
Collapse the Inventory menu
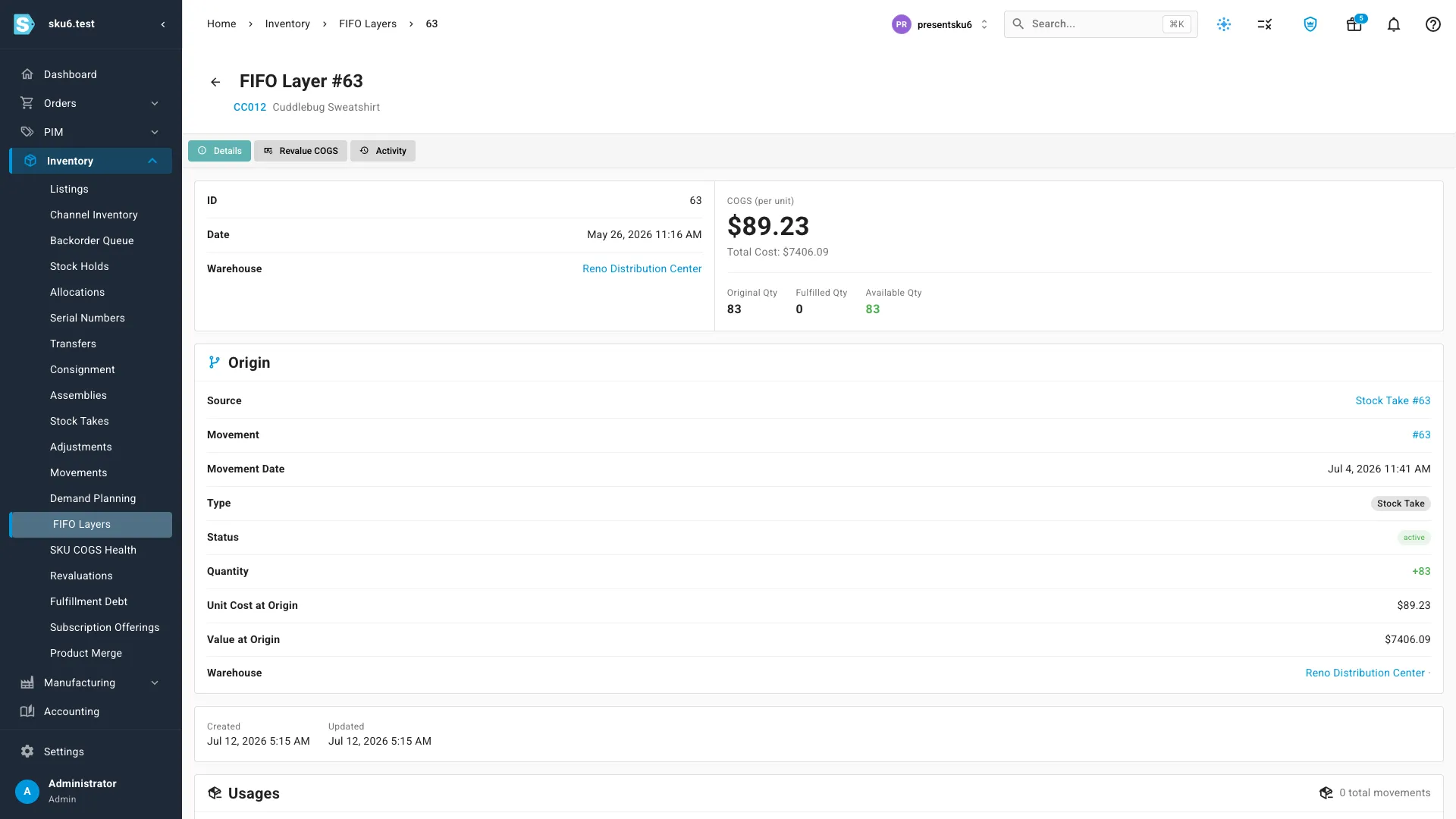[x=152, y=161]
